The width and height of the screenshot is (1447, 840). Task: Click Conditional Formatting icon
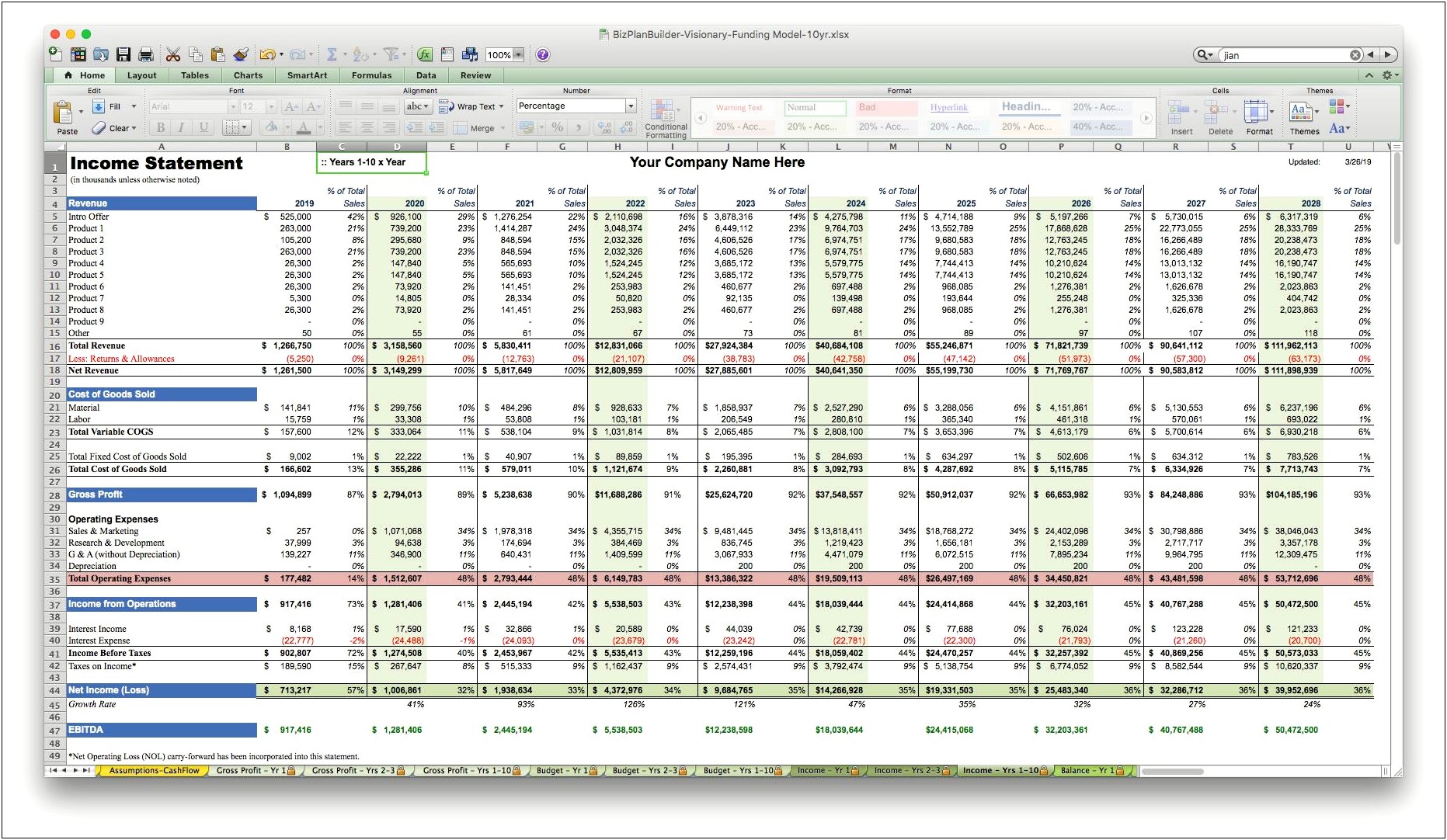[665, 118]
